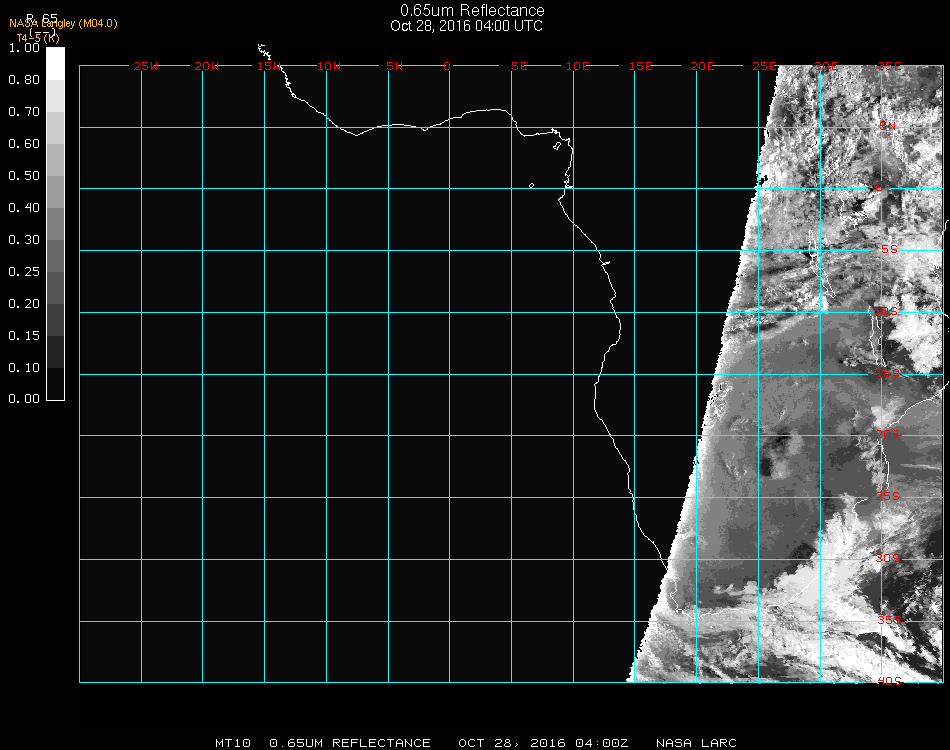Click the 0.50 value on the reflectance scale

tap(23, 176)
